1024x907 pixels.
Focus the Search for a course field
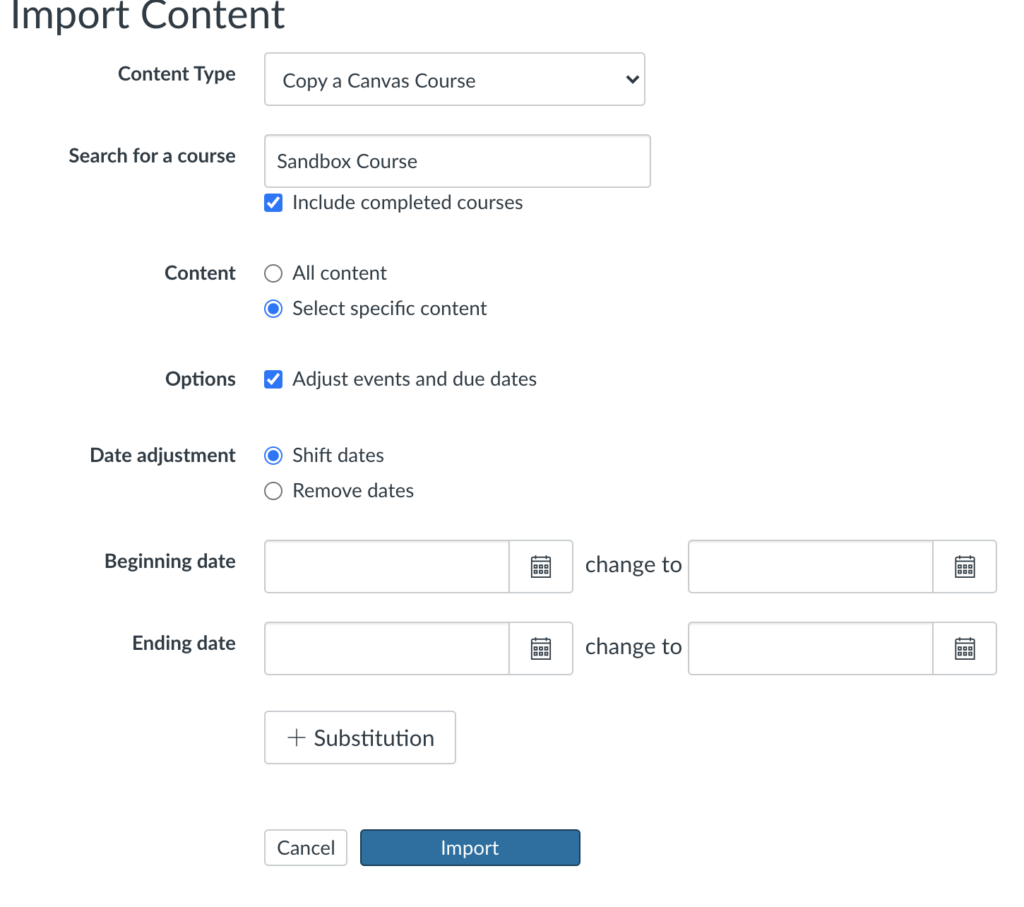457,161
